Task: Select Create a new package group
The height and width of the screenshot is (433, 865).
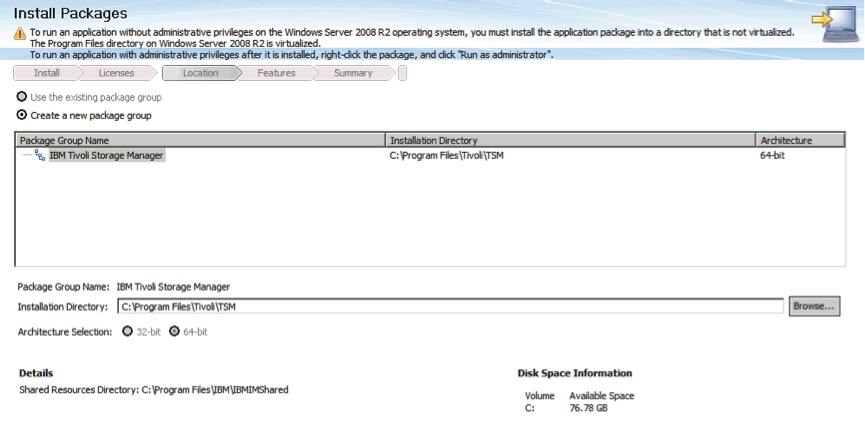Action: click(x=22, y=115)
